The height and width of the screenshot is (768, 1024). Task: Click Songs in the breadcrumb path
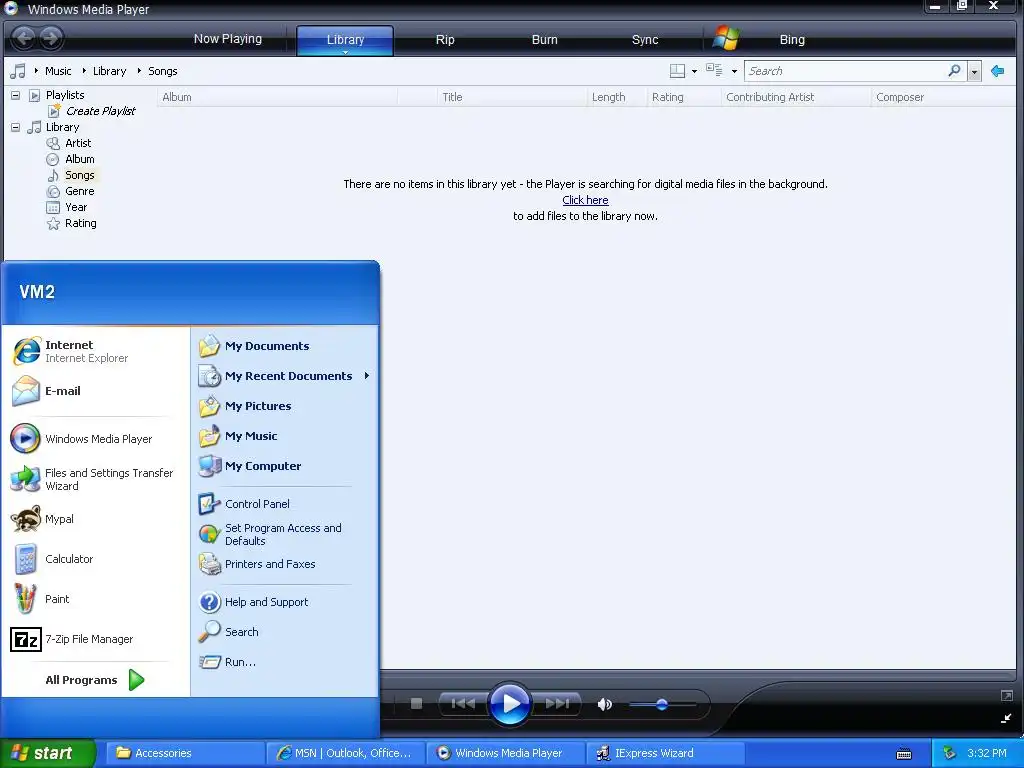pos(163,71)
